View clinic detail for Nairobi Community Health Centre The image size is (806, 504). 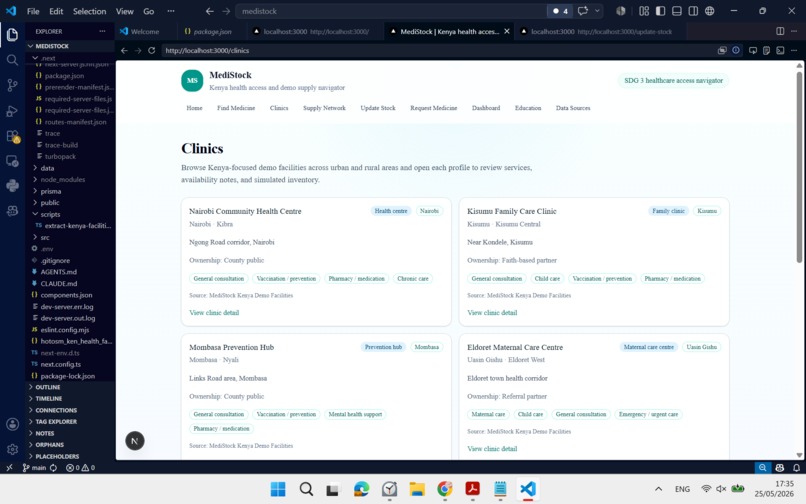(x=214, y=313)
